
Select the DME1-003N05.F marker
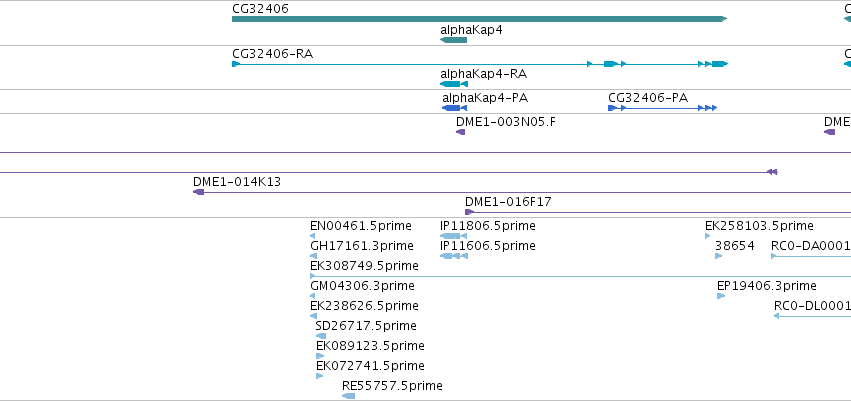click(x=460, y=132)
